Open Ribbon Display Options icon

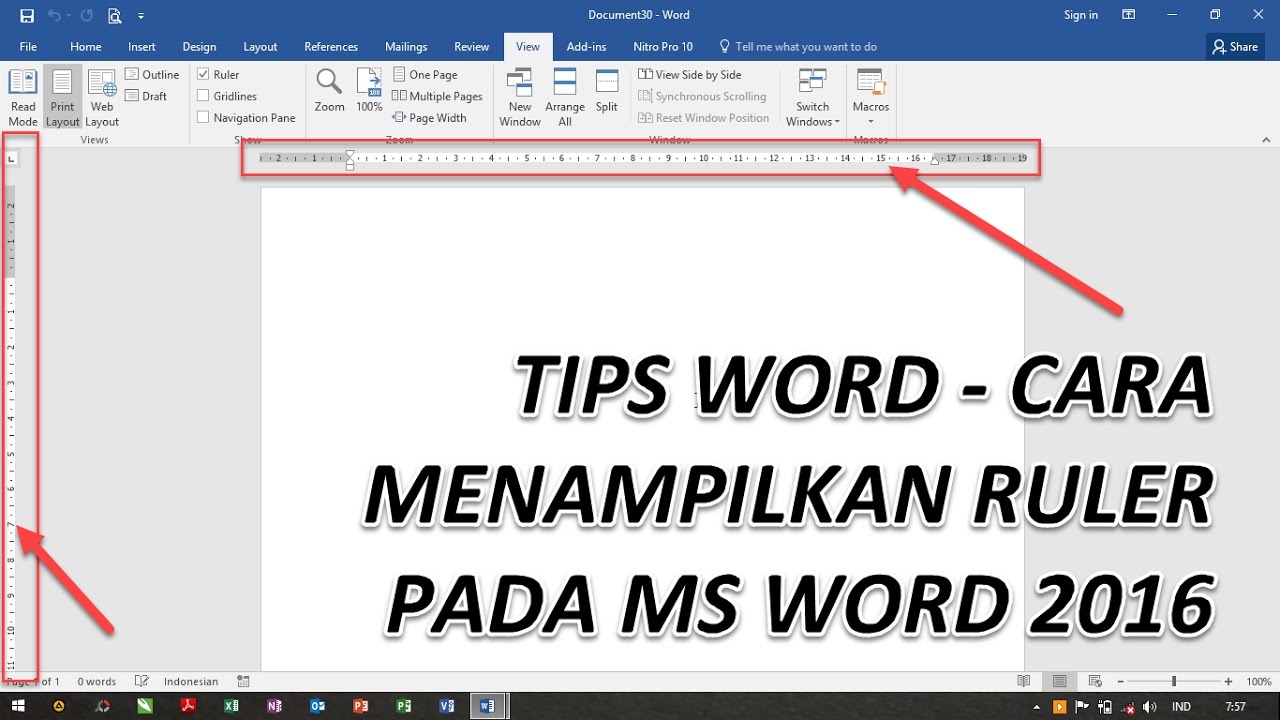pyautogui.click(x=1129, y=15)
